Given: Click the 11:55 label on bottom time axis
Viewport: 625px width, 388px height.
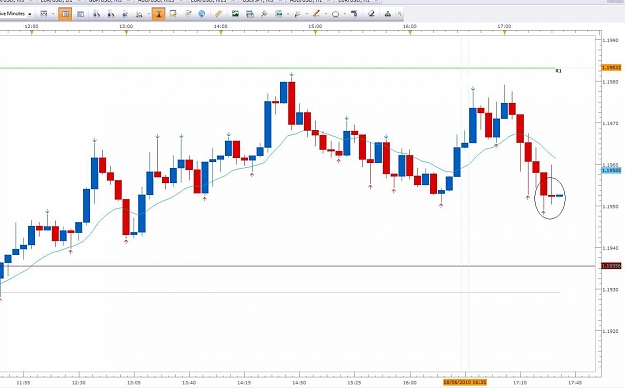Looking at the screenshot, I should click(24, 382).
